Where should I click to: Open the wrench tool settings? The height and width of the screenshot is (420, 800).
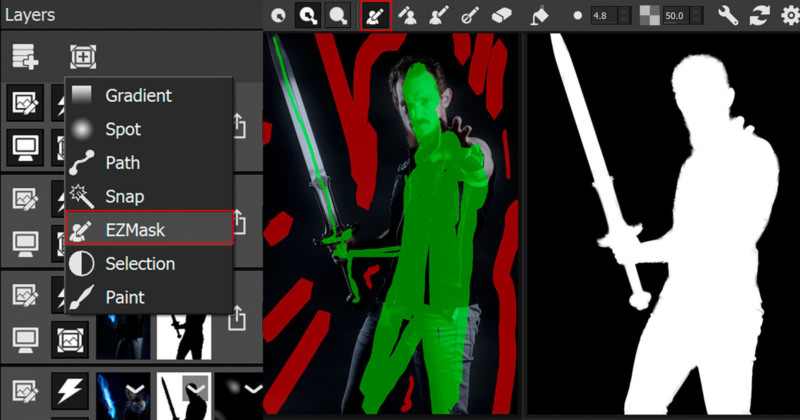point(728,16)
